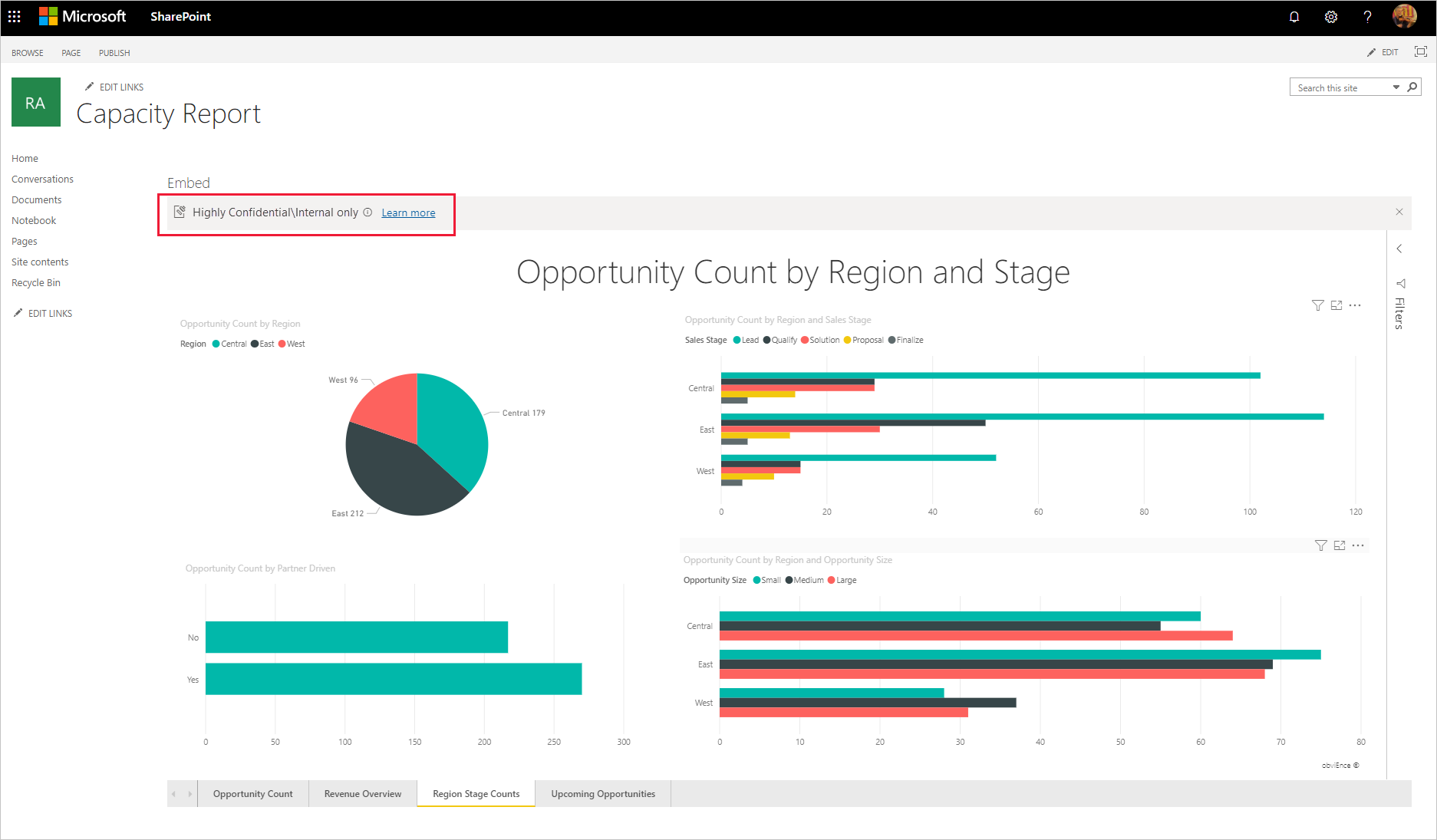Open SharePoint settings gear
Image resolution: width=1437 pixels, height=840 pixels.
tap(1330, 17)
